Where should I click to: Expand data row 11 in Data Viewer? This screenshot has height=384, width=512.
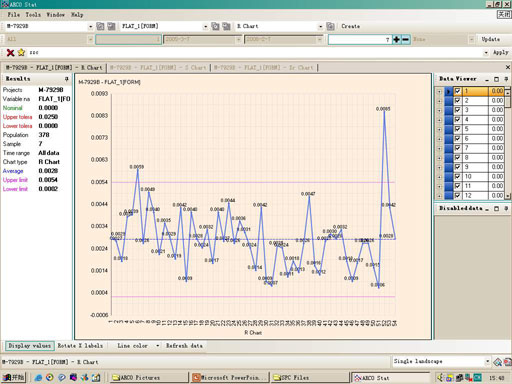pyautogui.click(x=439, y=186)
